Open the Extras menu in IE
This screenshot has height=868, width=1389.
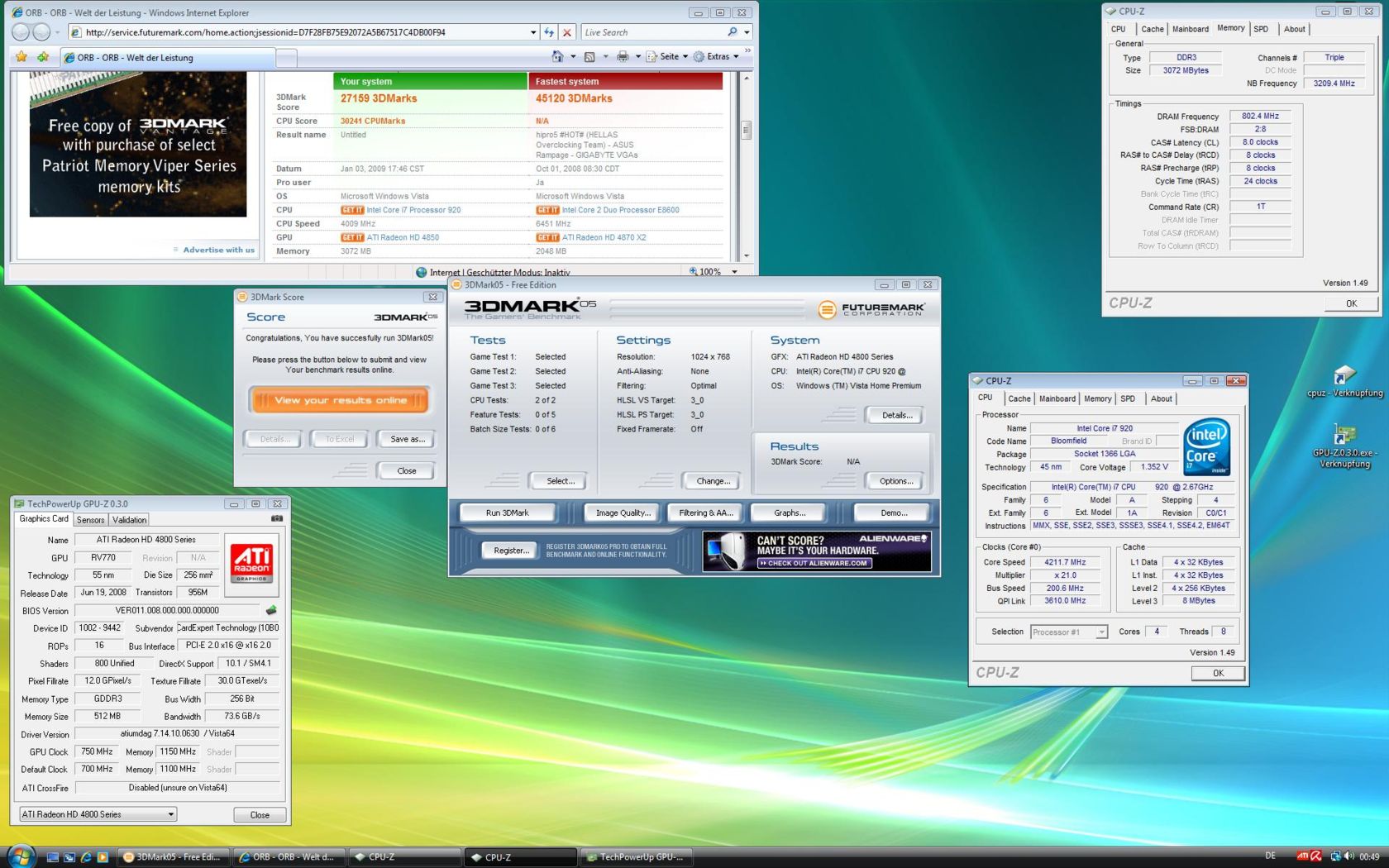click(x=716, y=56)
